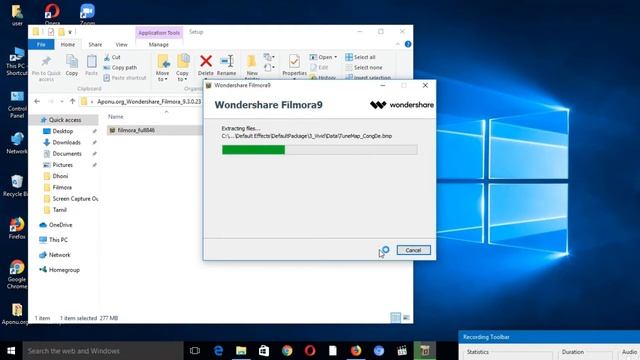Open the Tamil folder in sidebar
640x360 pixels.
(x=59, y=210)
